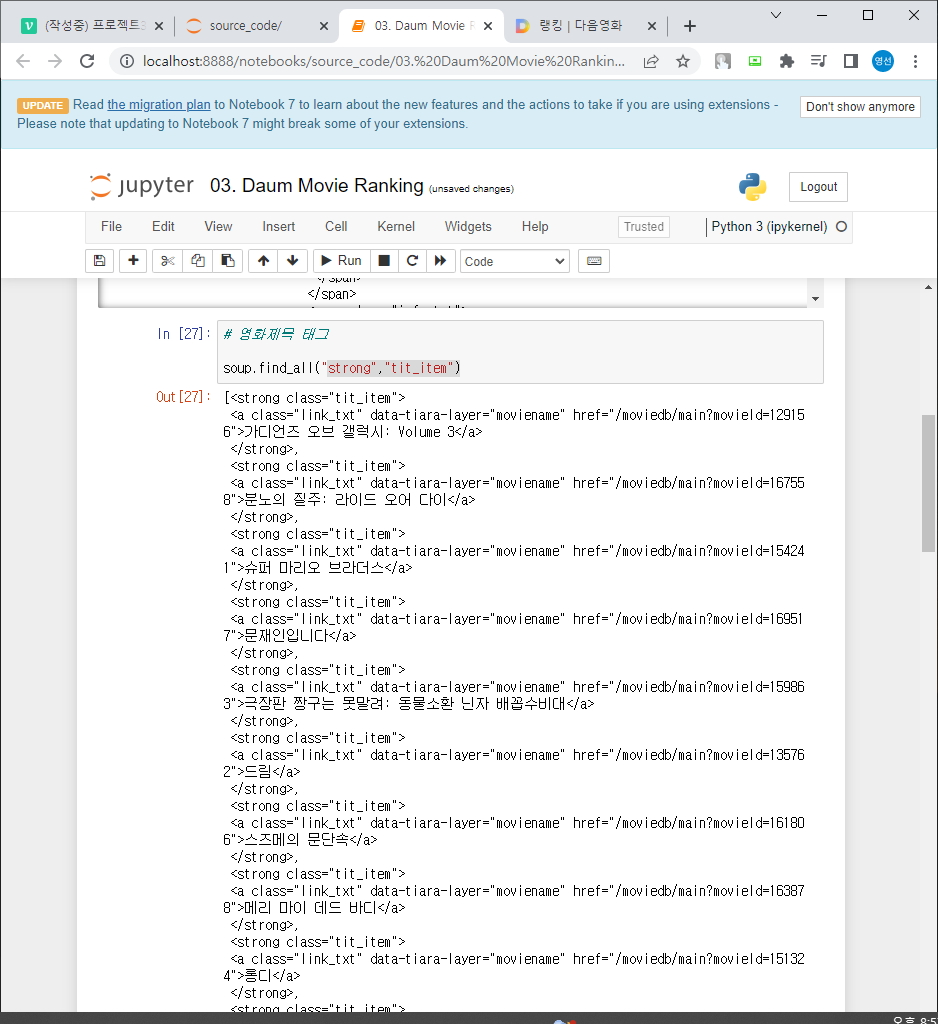Image resolution: width=938 pixels, height=1024 pixels.
Task: Rename notebook via title 03. Daum Movie Ranking
Action: coord(317,185)
